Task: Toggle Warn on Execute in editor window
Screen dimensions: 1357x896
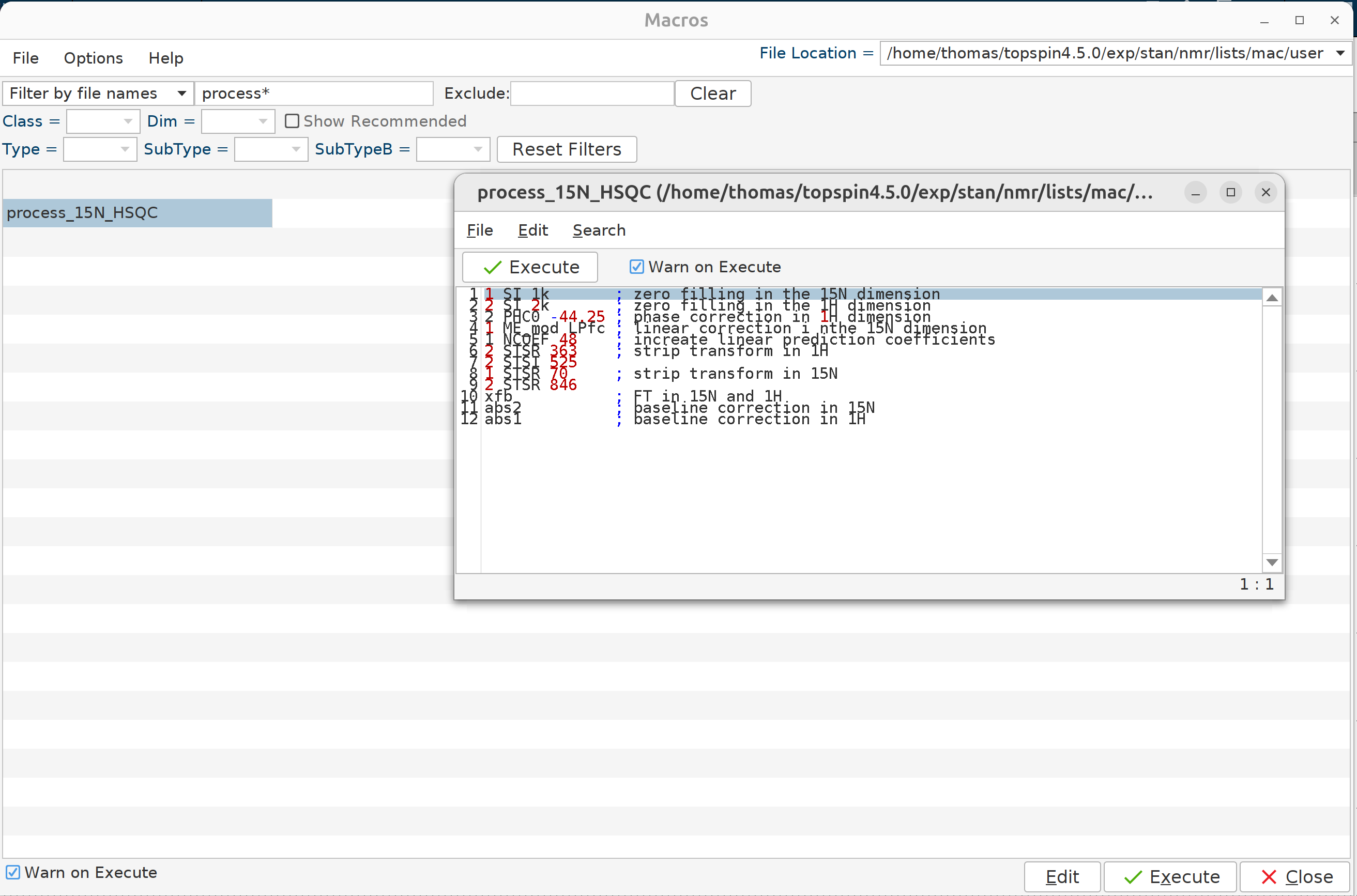Action: 636,267
